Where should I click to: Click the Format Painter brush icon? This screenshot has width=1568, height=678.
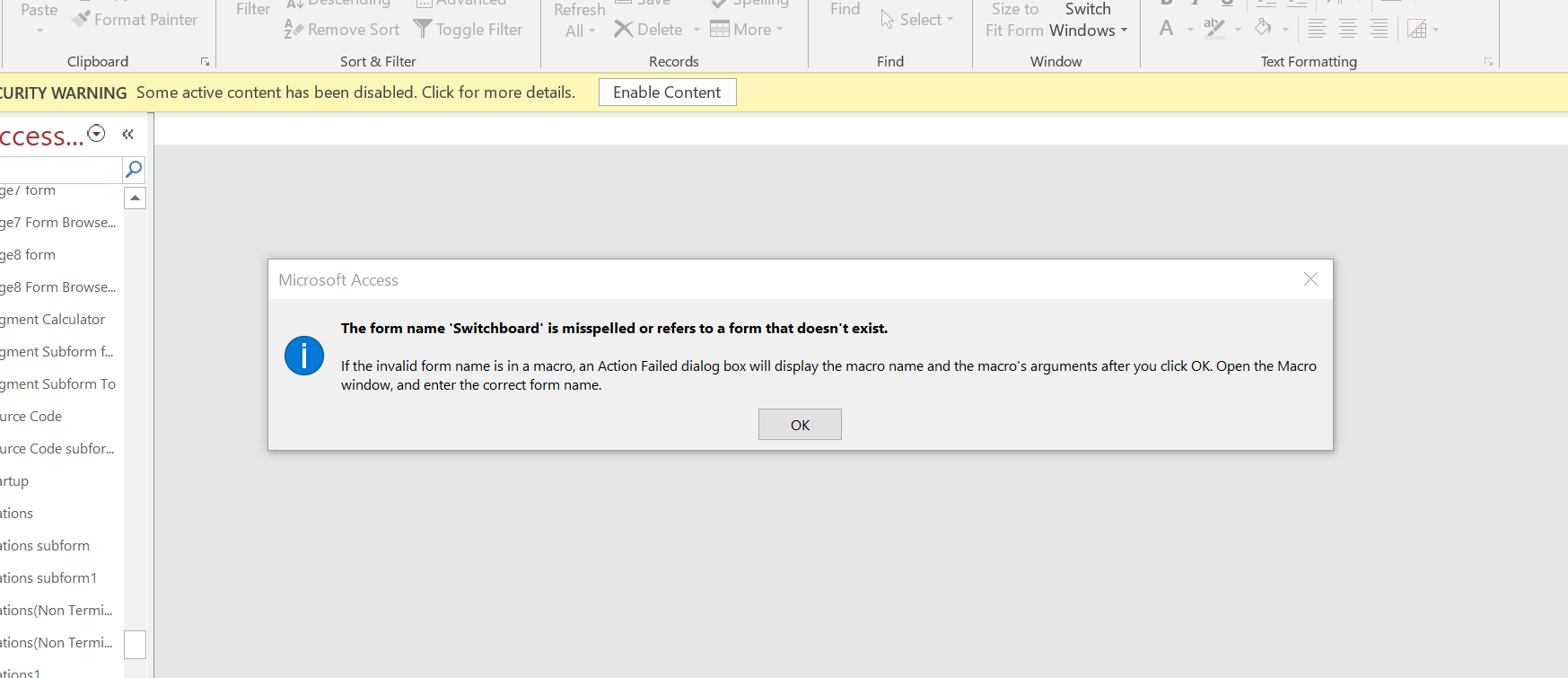(x=81, y=19)
